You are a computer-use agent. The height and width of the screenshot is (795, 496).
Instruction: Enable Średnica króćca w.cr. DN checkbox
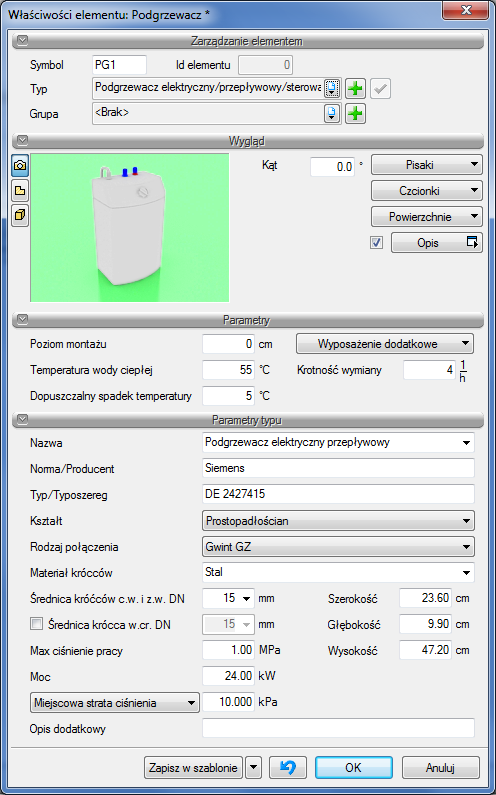(x=37, y=624)
